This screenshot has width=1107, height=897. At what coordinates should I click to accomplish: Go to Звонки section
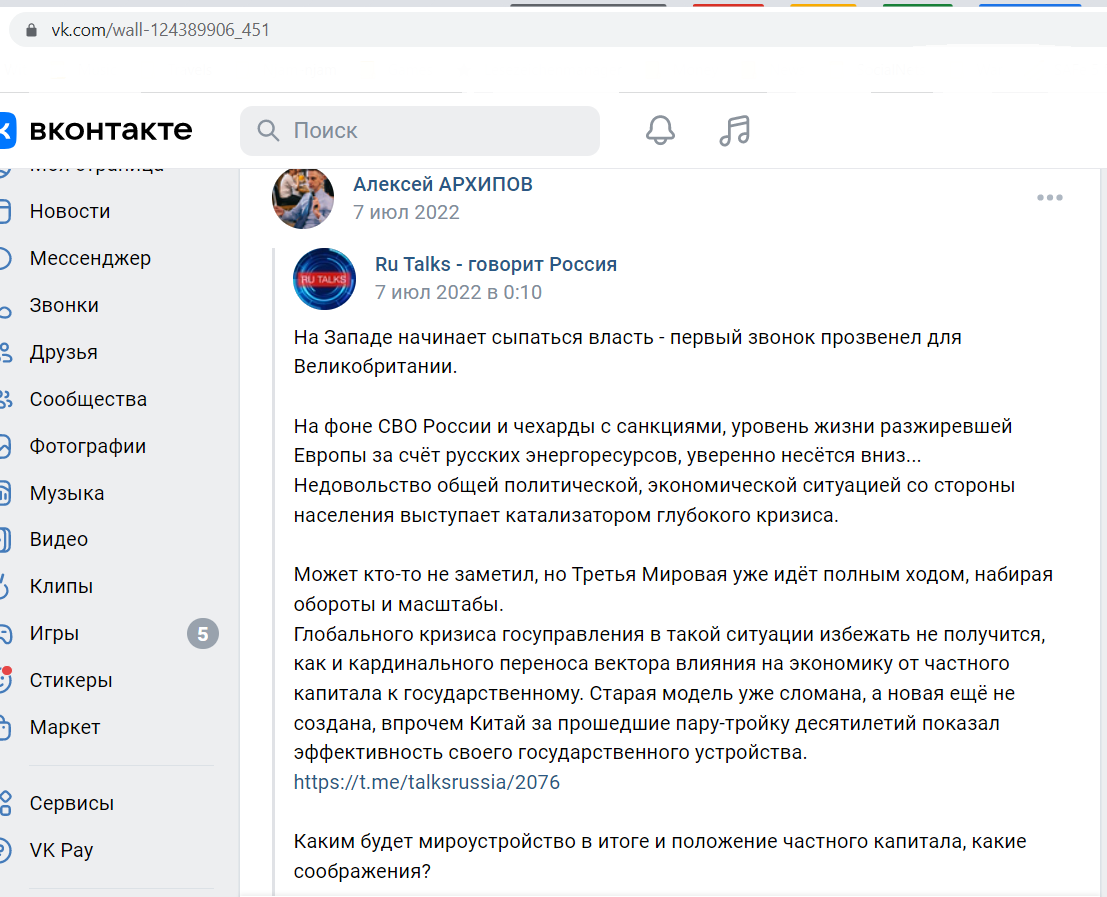tap(64, 305)
